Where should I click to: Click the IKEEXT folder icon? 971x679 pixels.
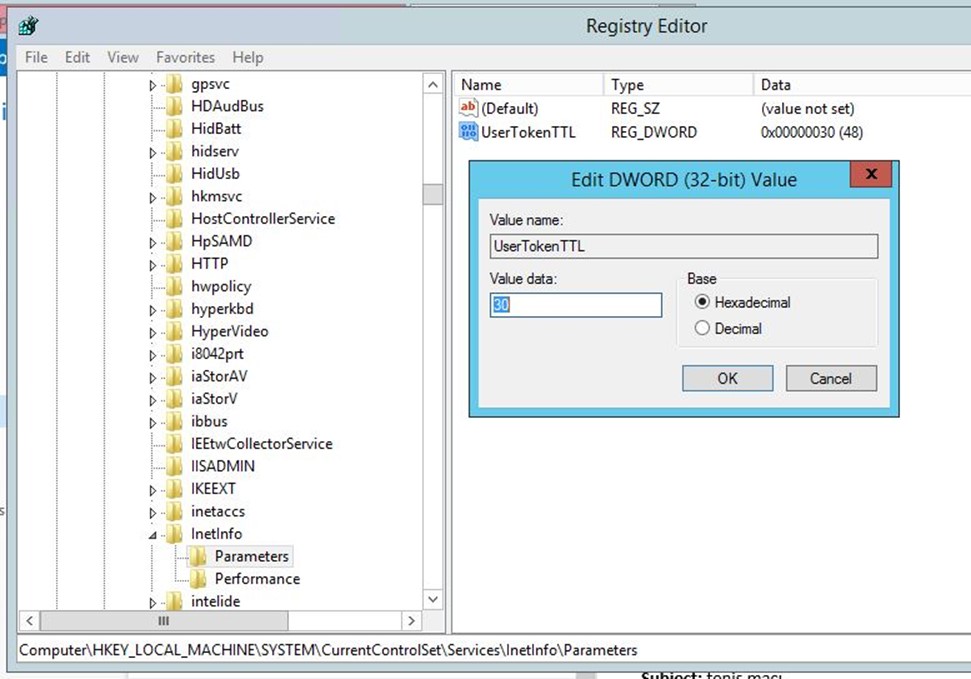click(x=175, y=489)
